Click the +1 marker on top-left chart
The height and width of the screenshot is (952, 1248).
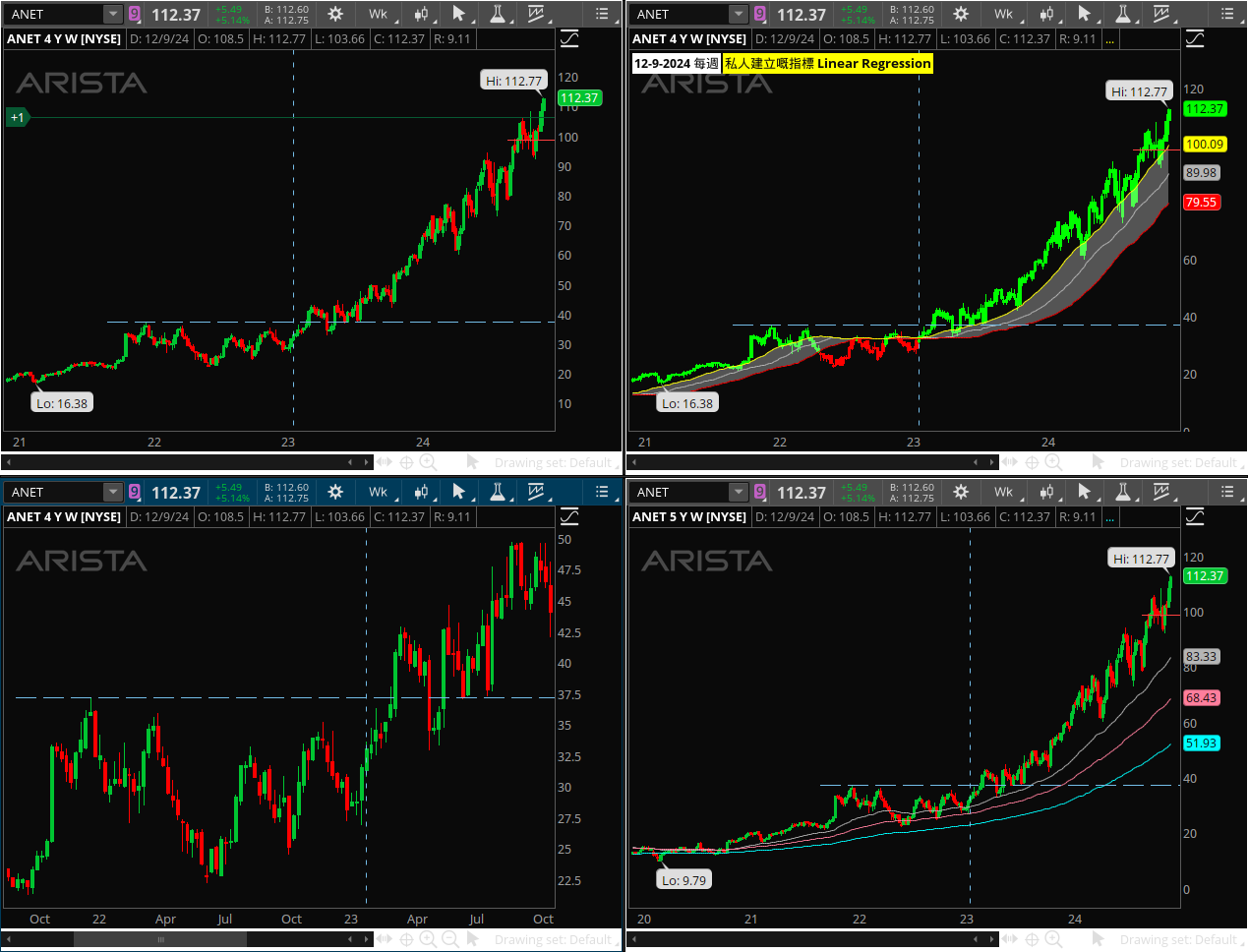18,117
